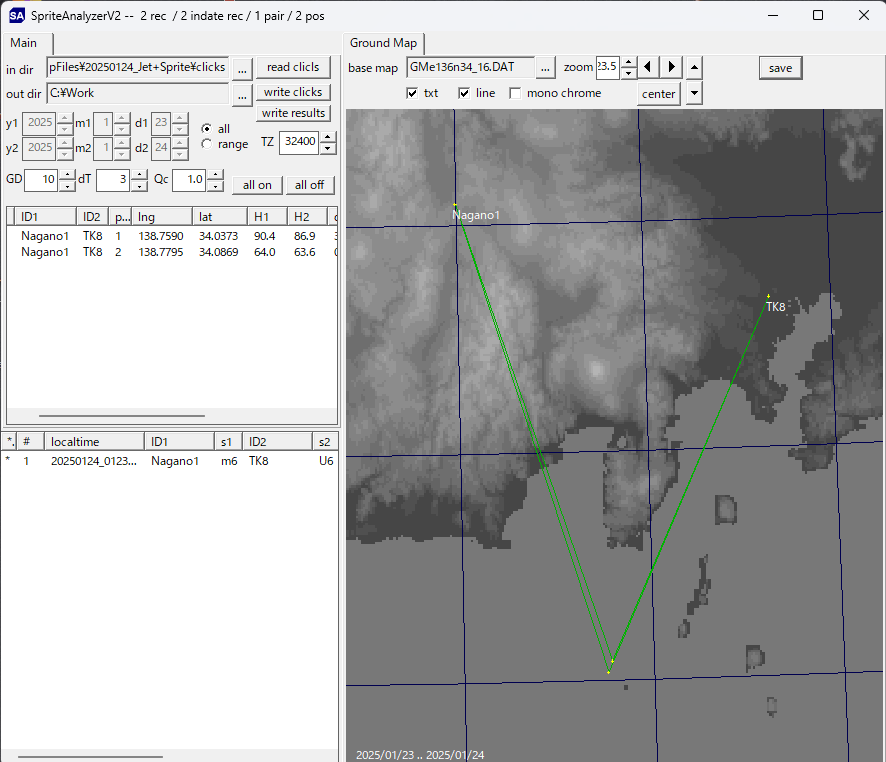Select the range radio button
The image size is (886, 762).
(x=207, y=144)
